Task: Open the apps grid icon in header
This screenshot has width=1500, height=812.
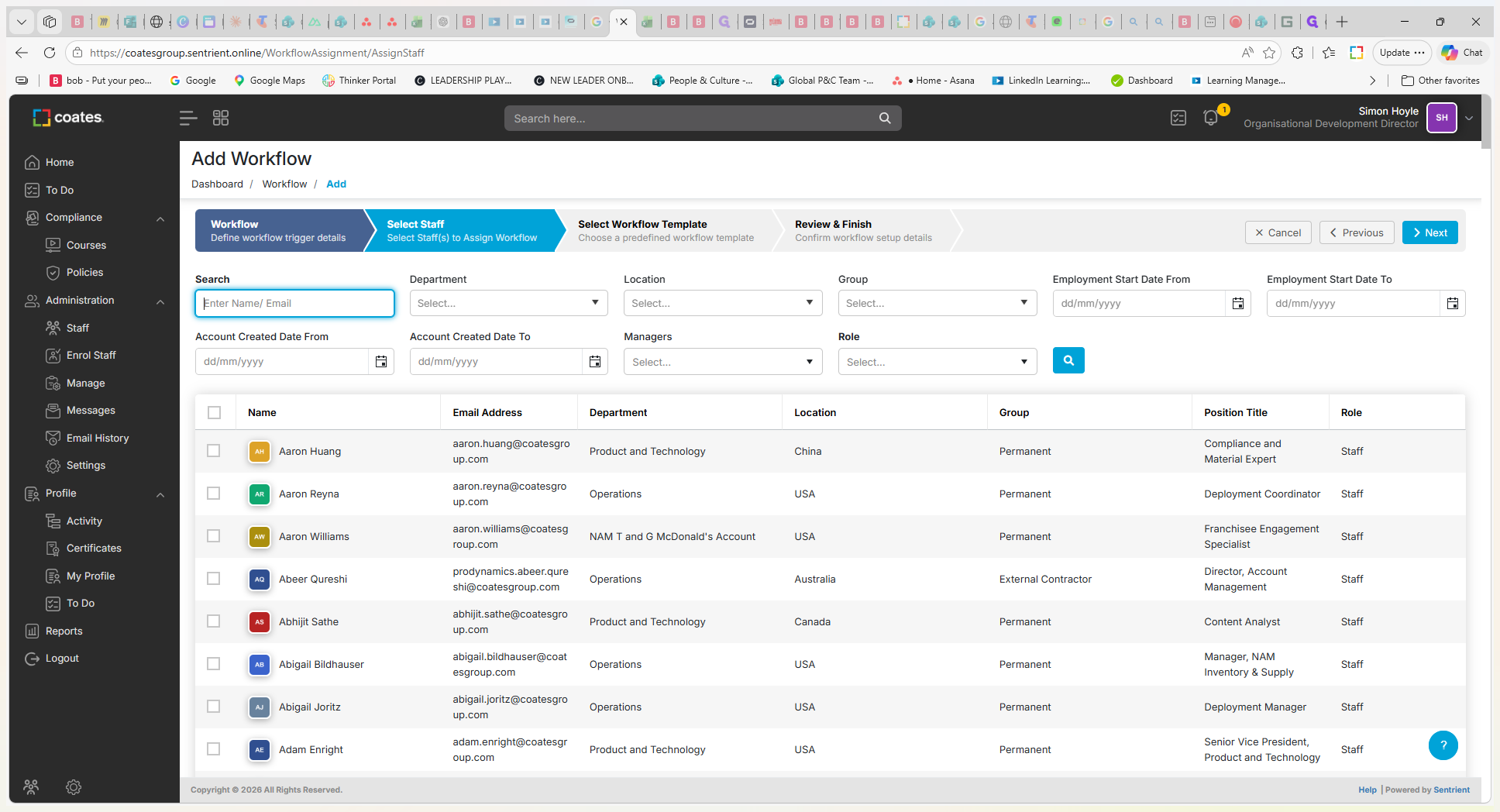Action: tap(221, 118)
